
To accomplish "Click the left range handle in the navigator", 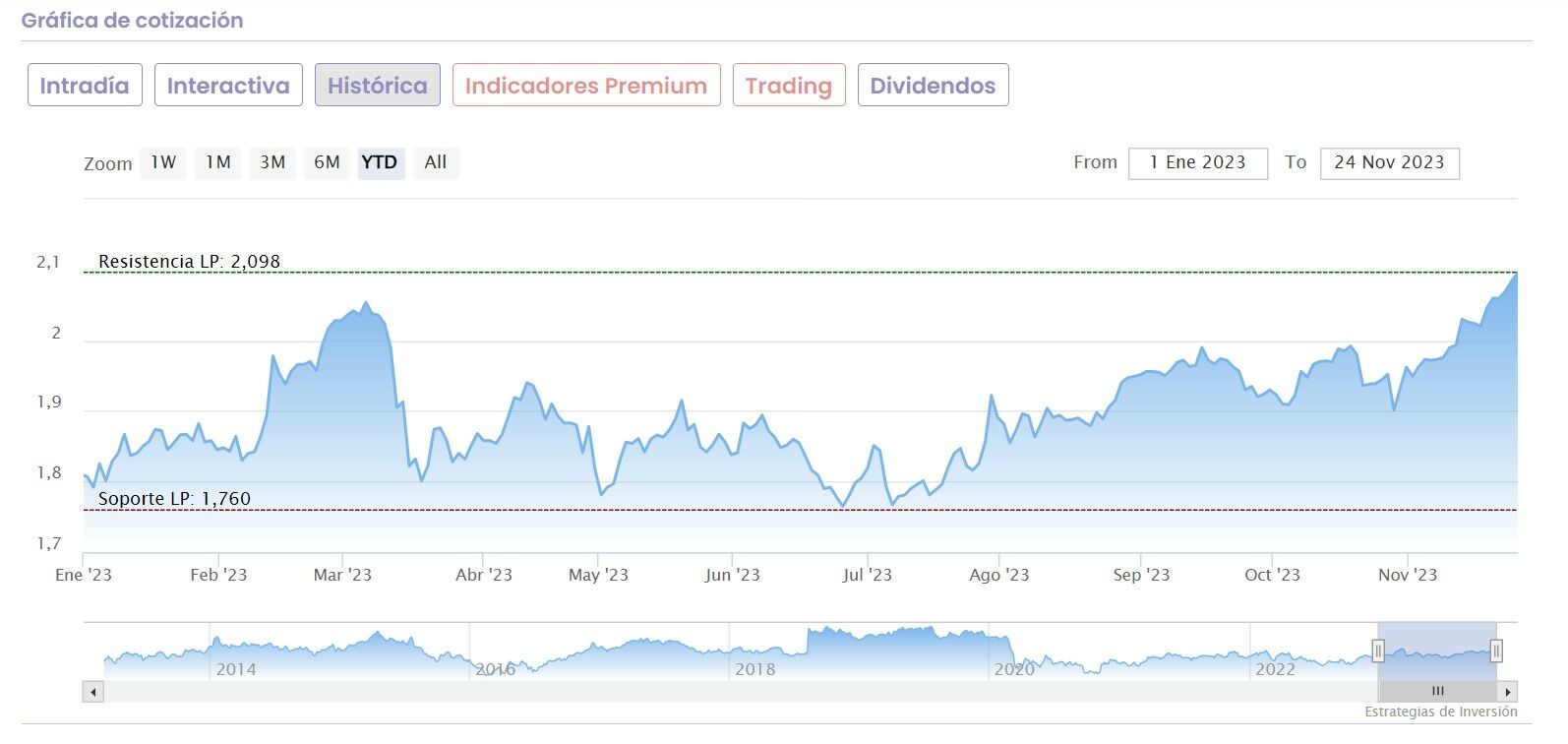I will tap(1378, 651).
